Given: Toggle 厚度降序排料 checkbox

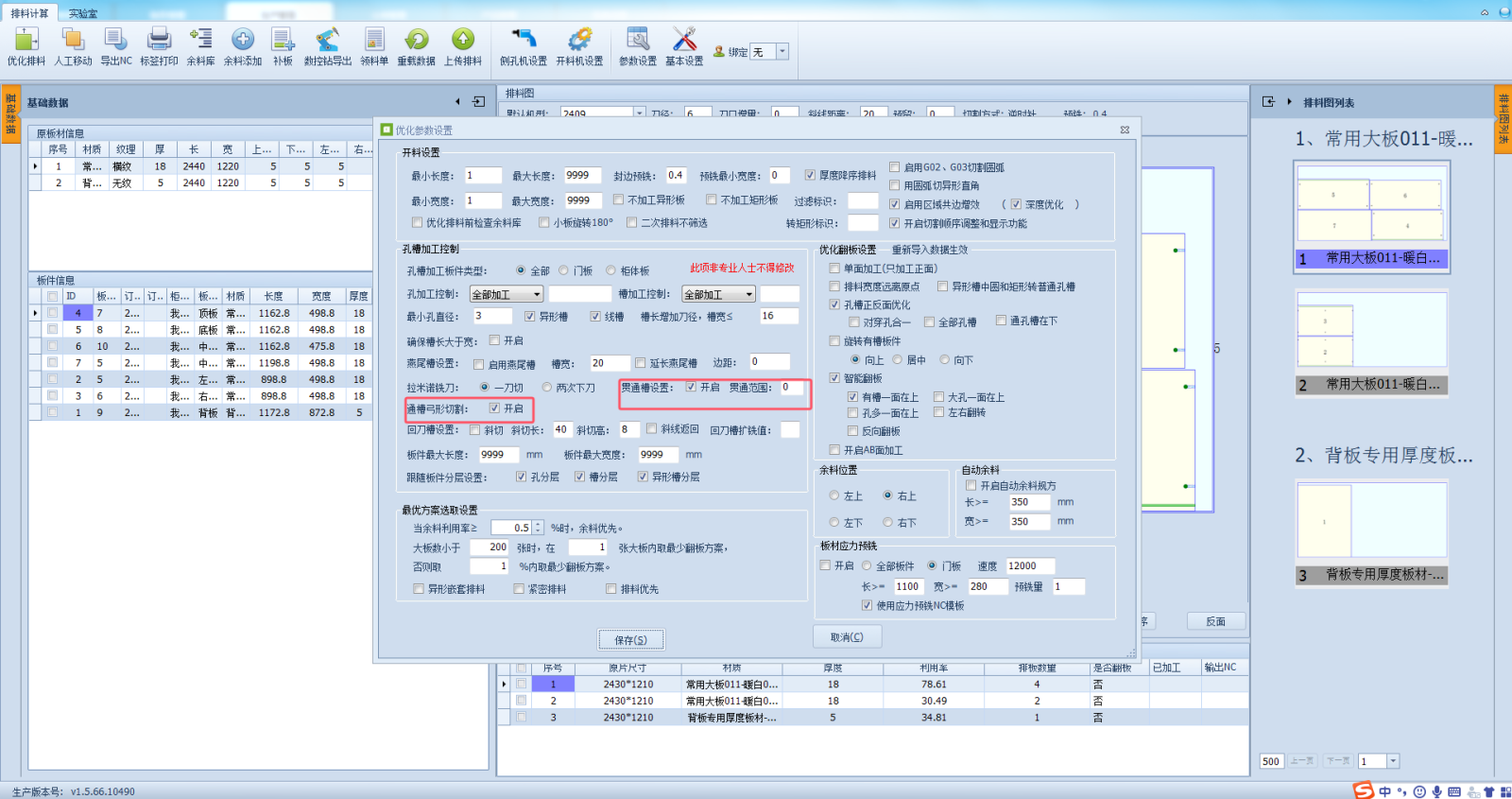Looking at the screenshot, I should [x=810, y=175].
